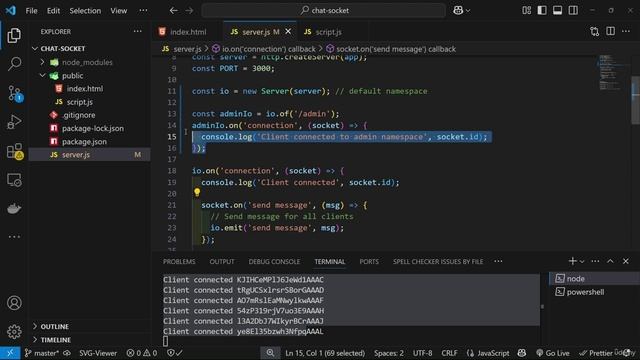Screen dimensions: 640x360
Task: Select the powershell terminal instance
Action: point(595,292)
